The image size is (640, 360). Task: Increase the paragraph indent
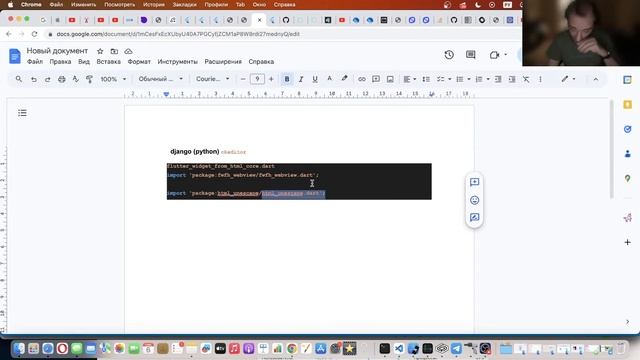point(512,79)
